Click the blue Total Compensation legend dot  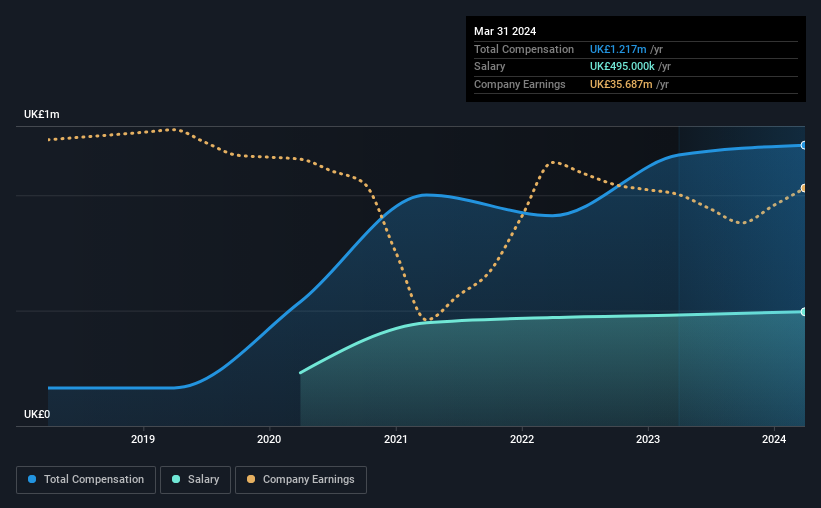[32, 479]
